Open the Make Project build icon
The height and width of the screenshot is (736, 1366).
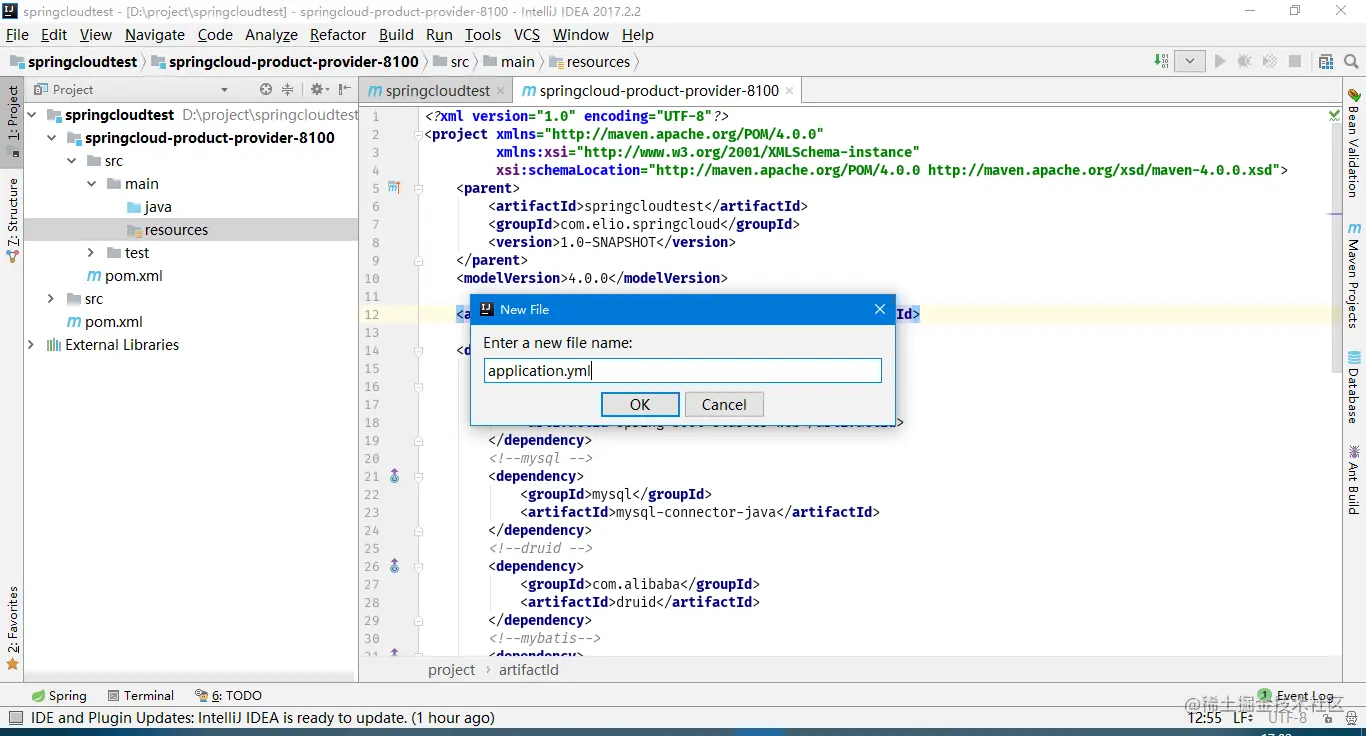coord(1161,61)
